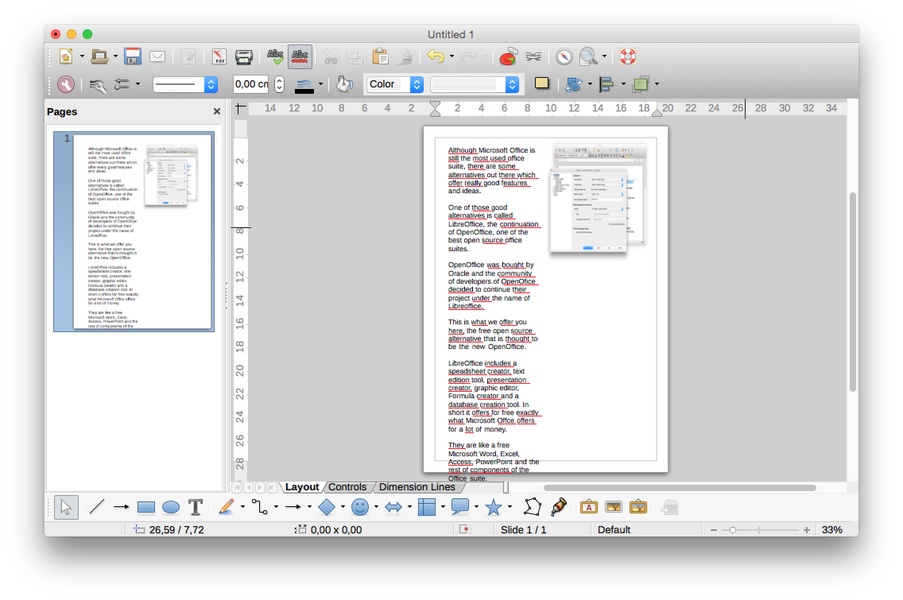903x600 pixels.
Task: Pick the line color swatch
Action: 304,85
